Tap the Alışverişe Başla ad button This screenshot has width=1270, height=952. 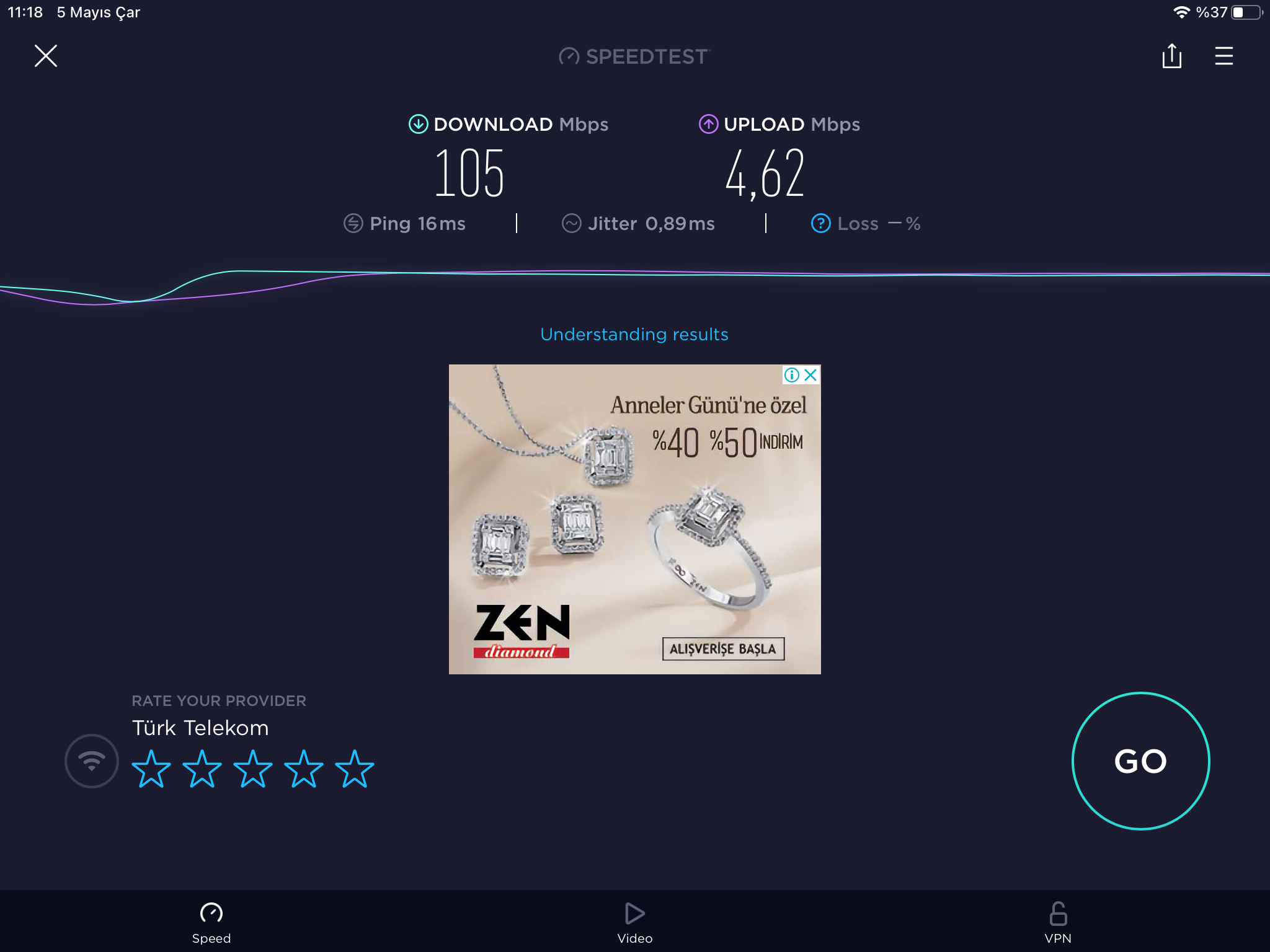(723, 649)
